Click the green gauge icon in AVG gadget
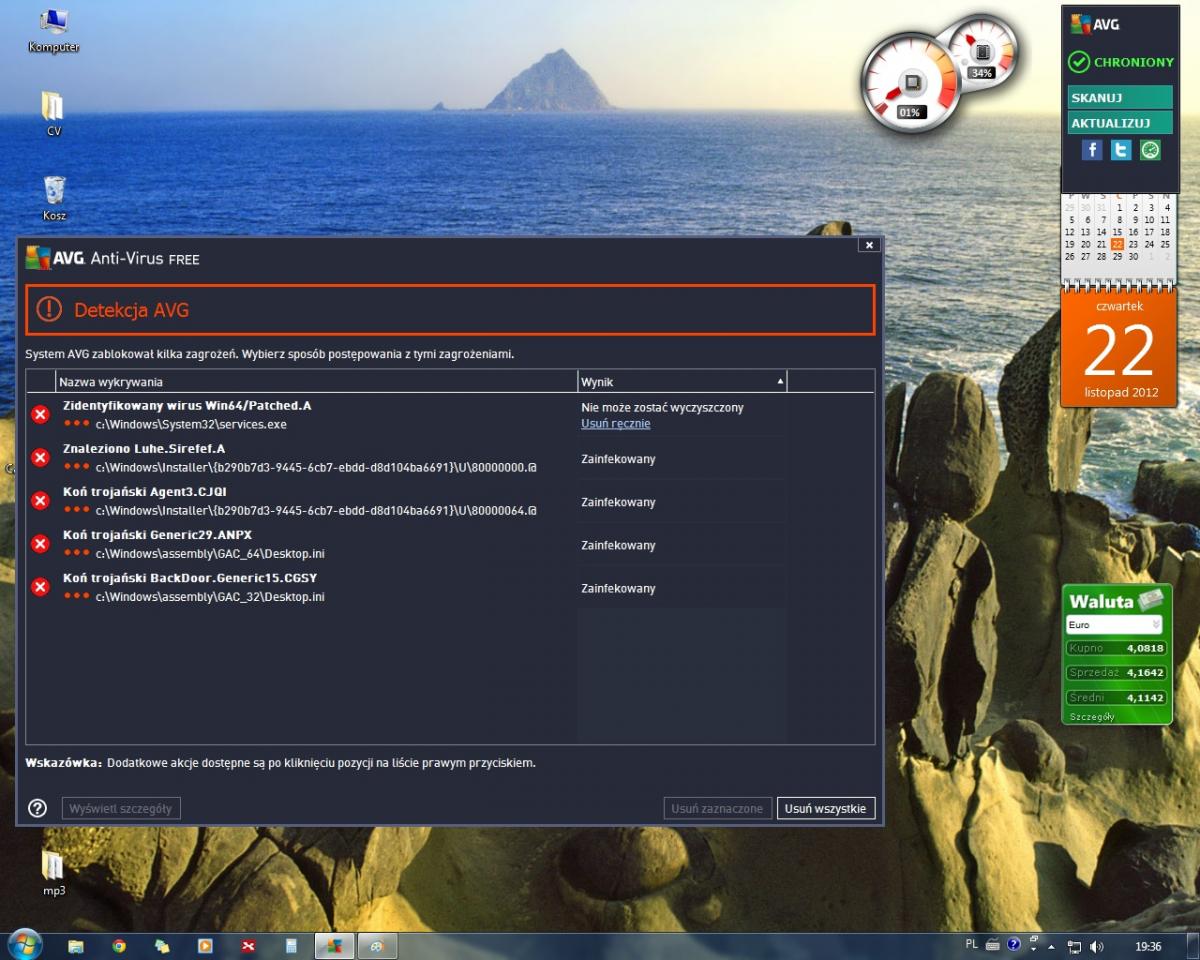Viewport: 1200px width, 960px height. 1150,150
